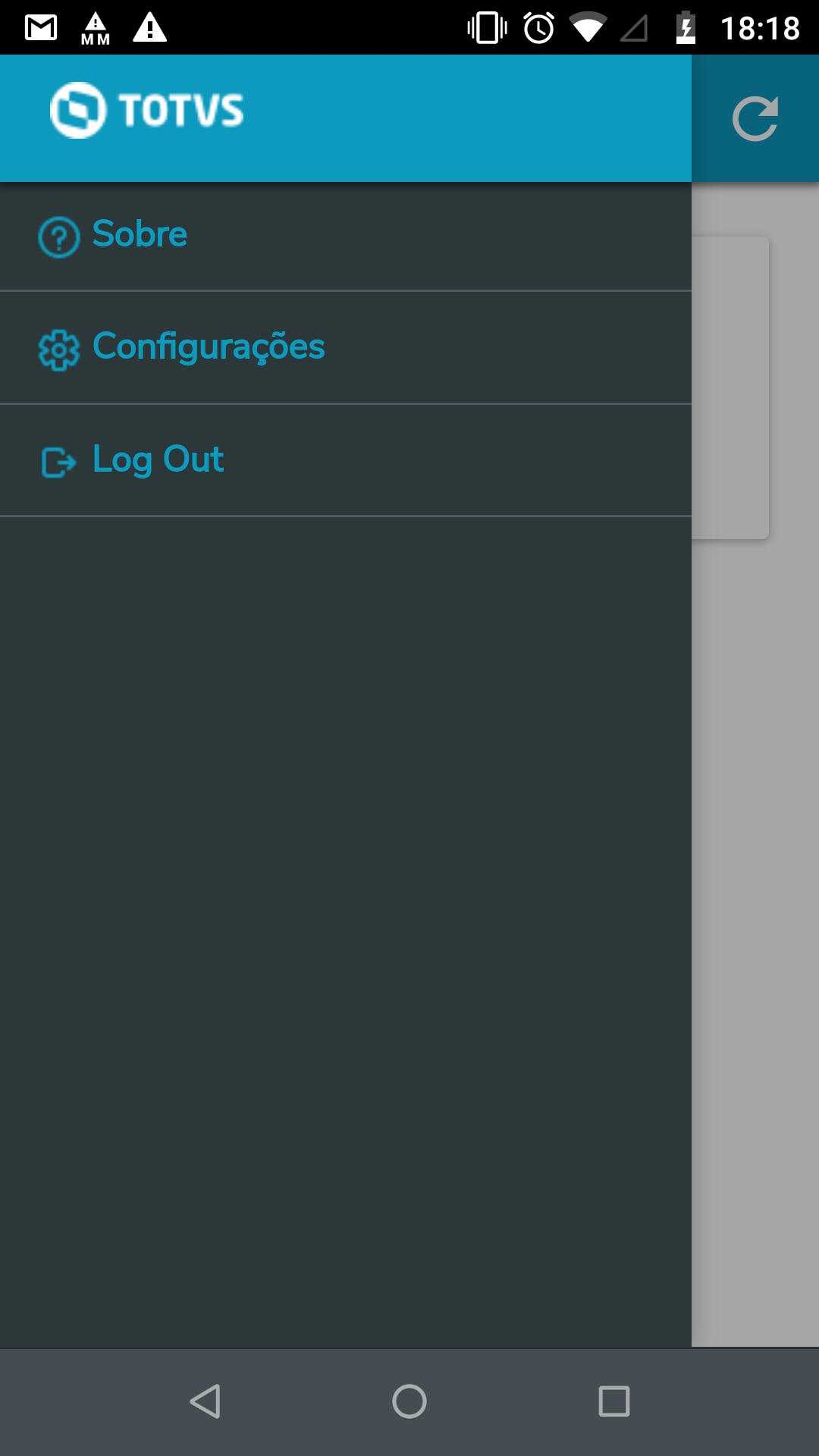819x1456 pixels.
Task: Tap the Gmail notification icon
Action: point(41,28)
